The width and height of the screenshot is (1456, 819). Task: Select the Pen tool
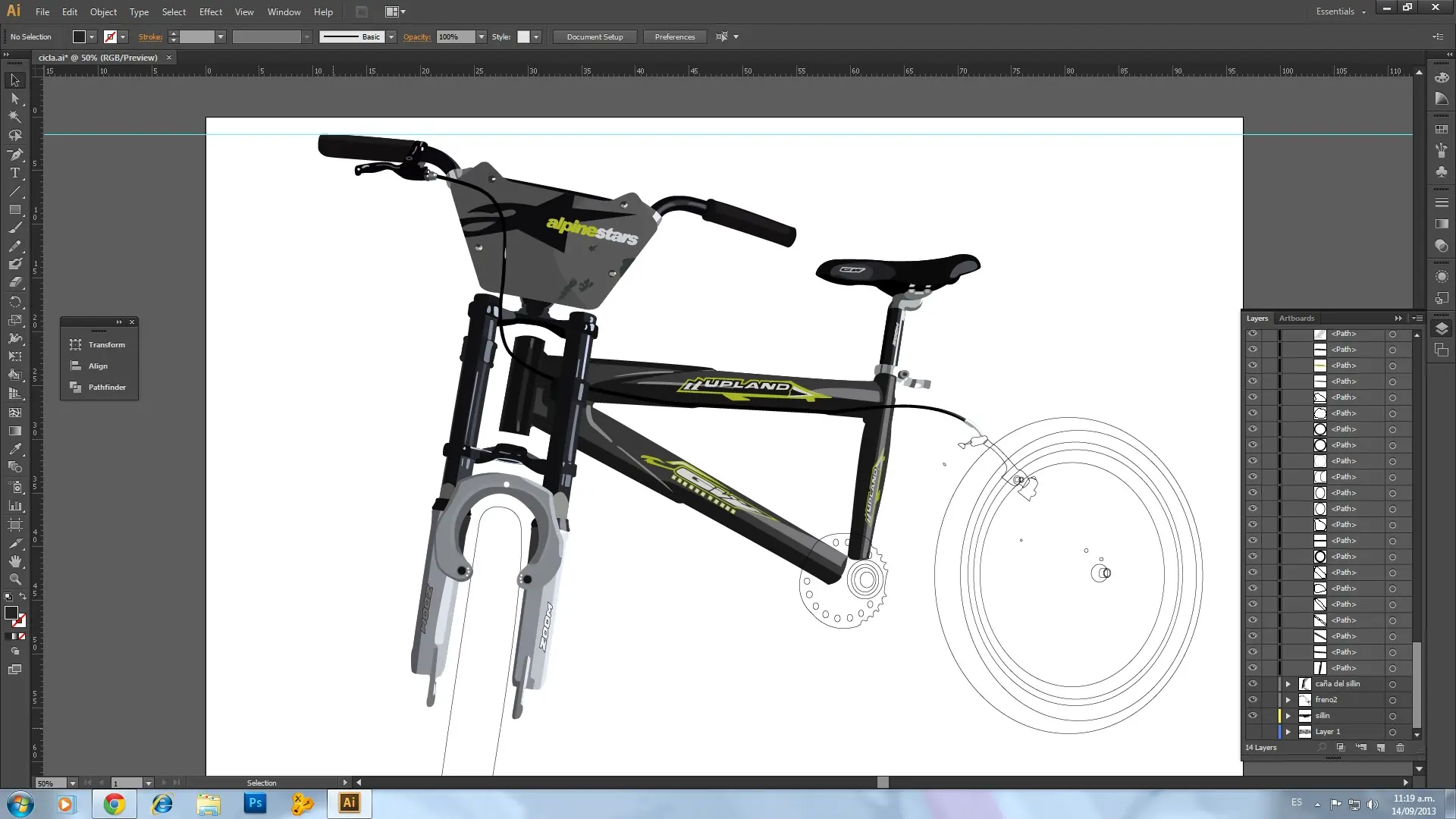(14, 155)
